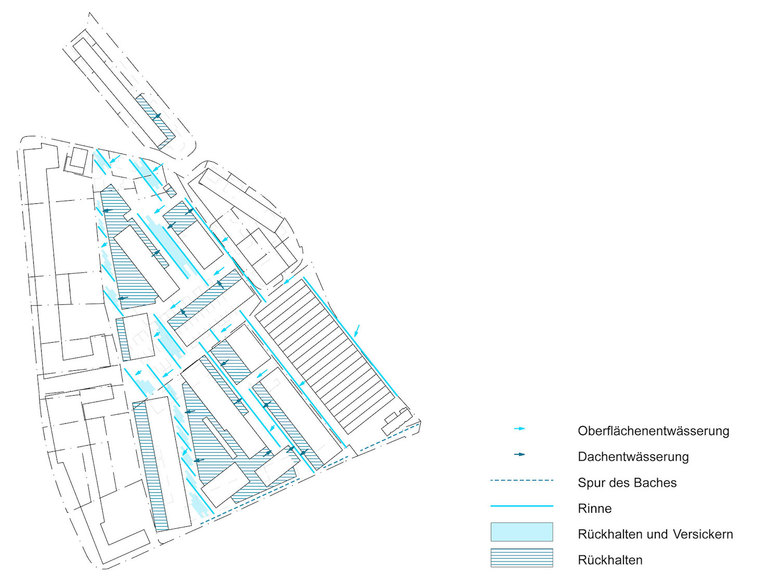
Task: Select the Rinne legend text
Action: tap(595, 508)
